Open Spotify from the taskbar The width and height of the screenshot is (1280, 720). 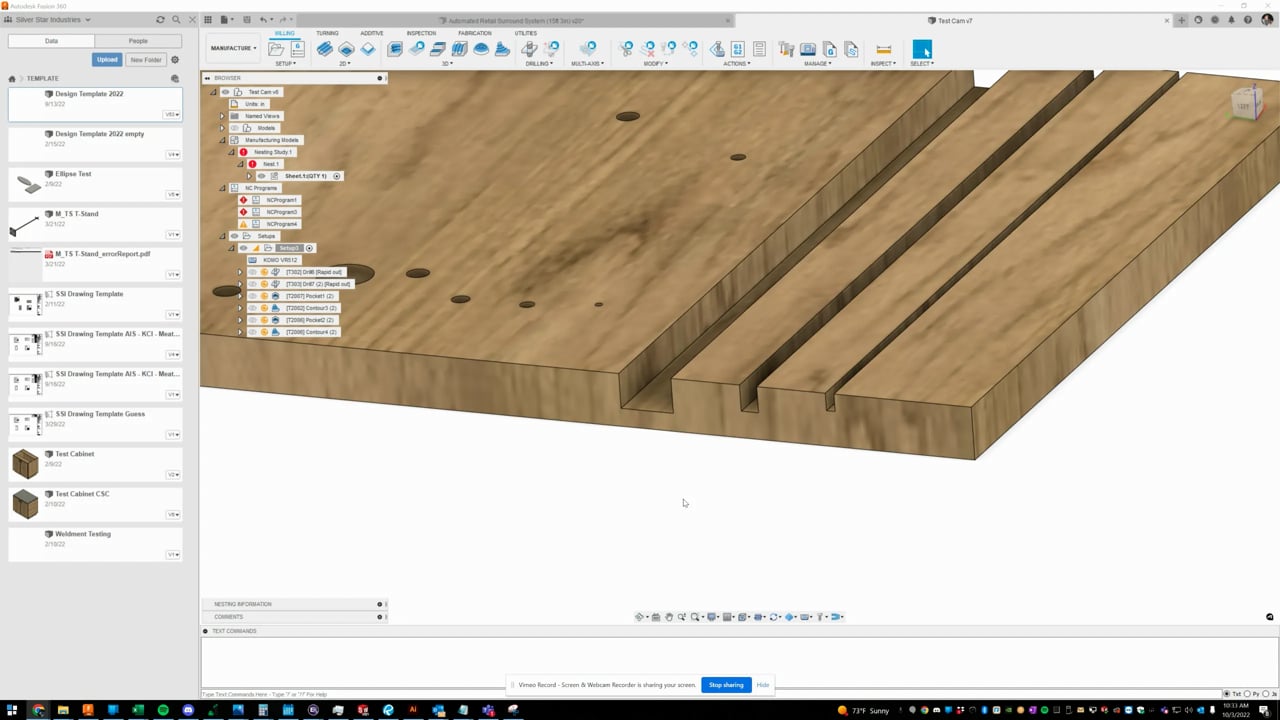pyautogui.click(x=163, y=710)
